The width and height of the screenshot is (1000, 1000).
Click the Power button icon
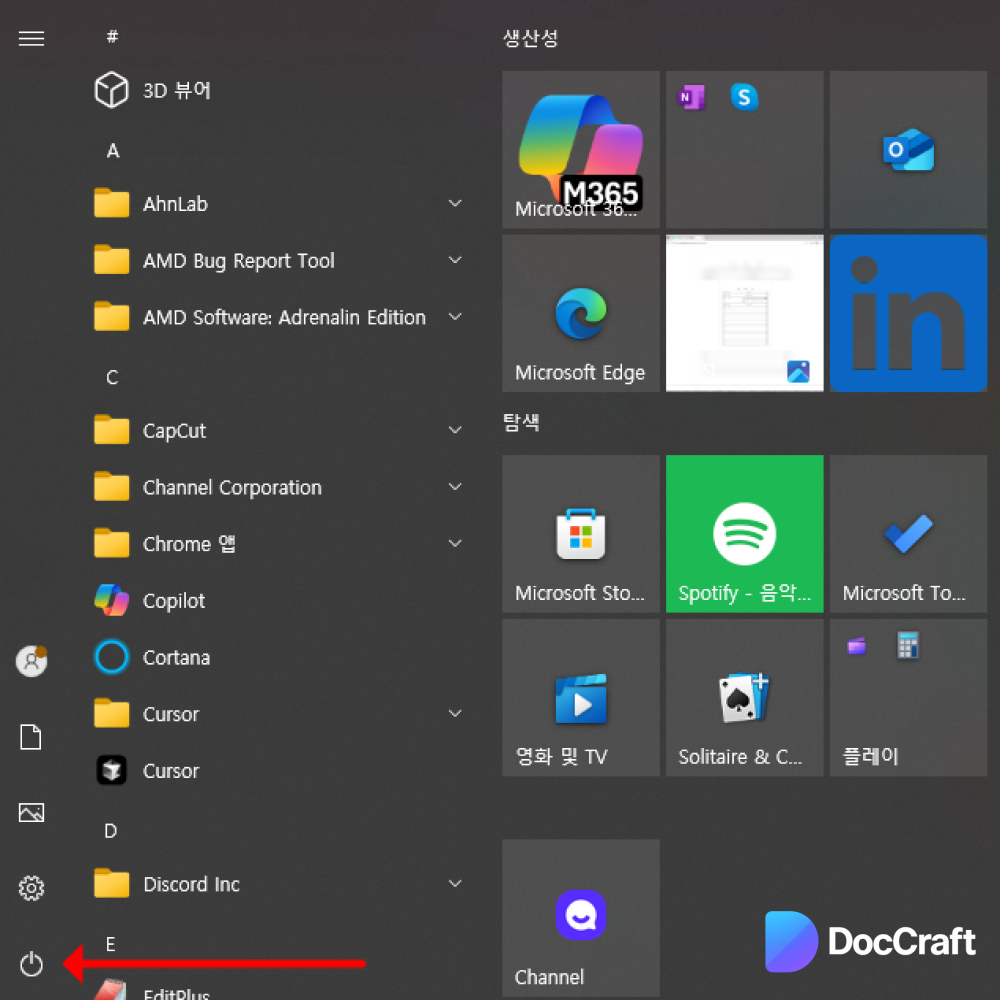(31, 964)
